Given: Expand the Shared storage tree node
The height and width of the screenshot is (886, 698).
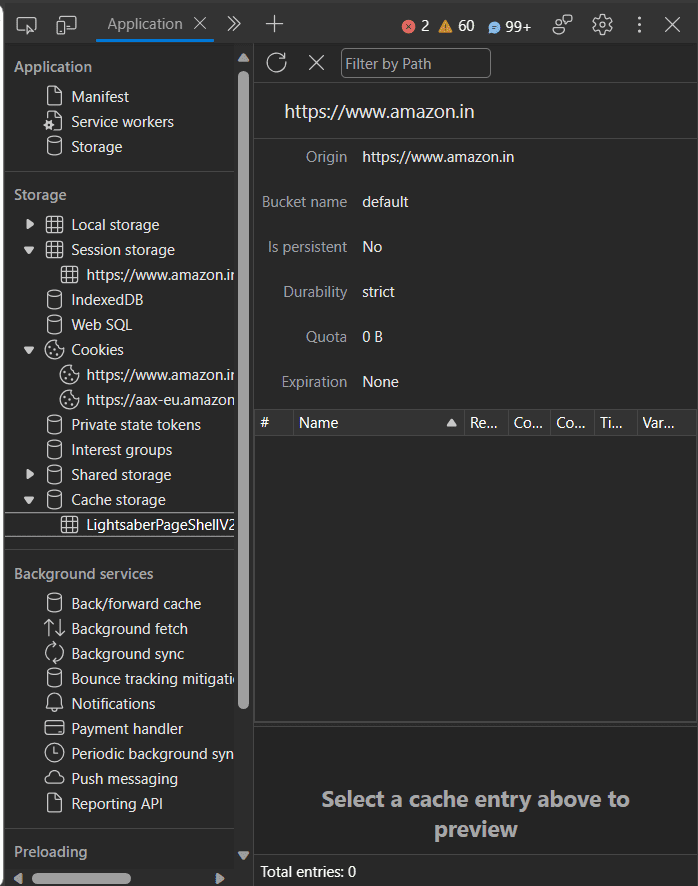Looking at the screenshot, I should pyautogui.click(x=30, y=475).
